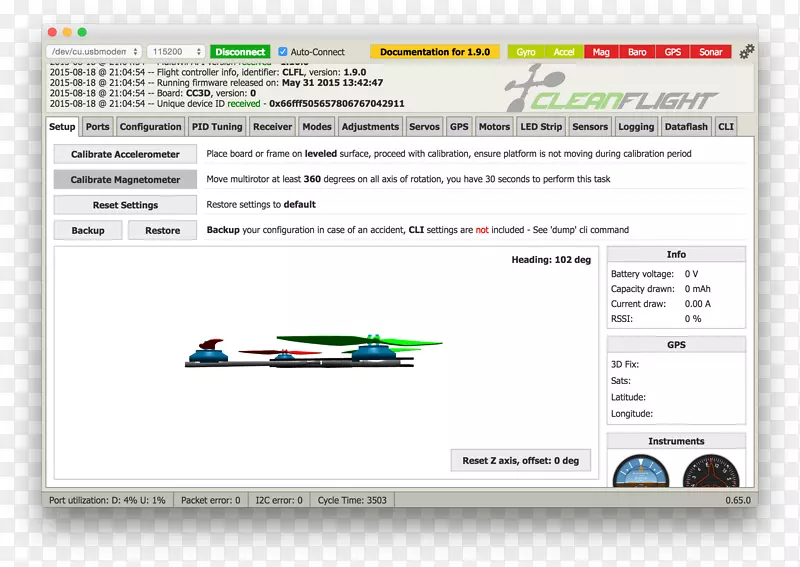The image size is (800, 567).
Task: Click the Current draw 0.00 A value
Action: (697, 304)
